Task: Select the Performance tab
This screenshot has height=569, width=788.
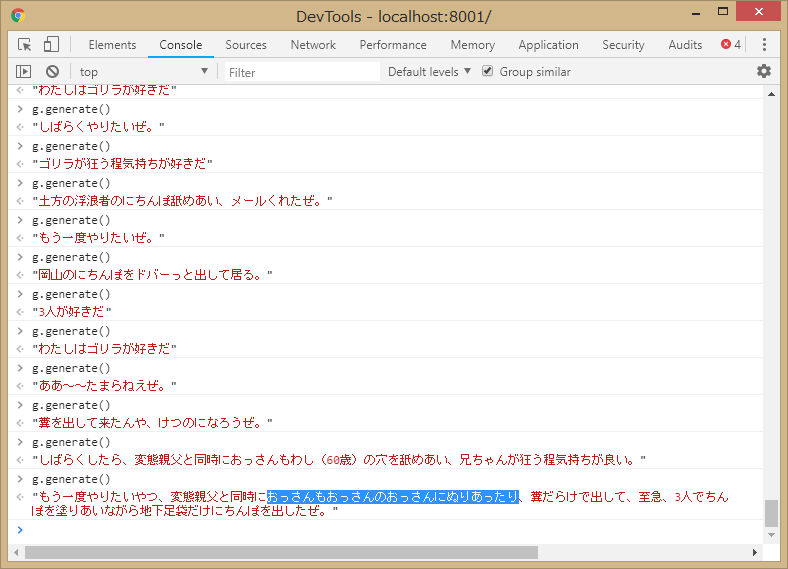Action: pos(393,45)
